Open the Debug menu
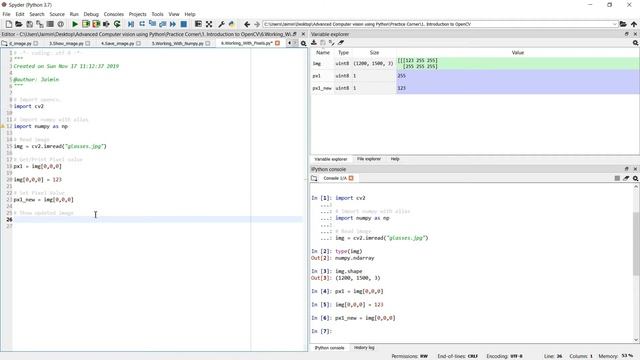This screenshot has height=360, width=640. pyautogui.click(x=91, y=14)
